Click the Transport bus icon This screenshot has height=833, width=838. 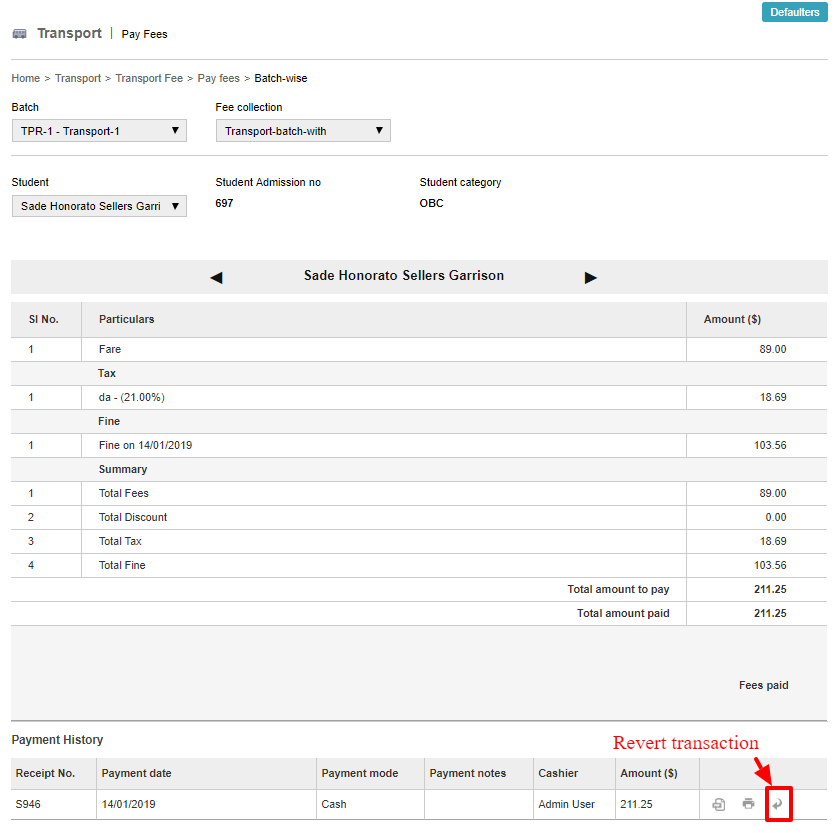(x=19, y=34)
